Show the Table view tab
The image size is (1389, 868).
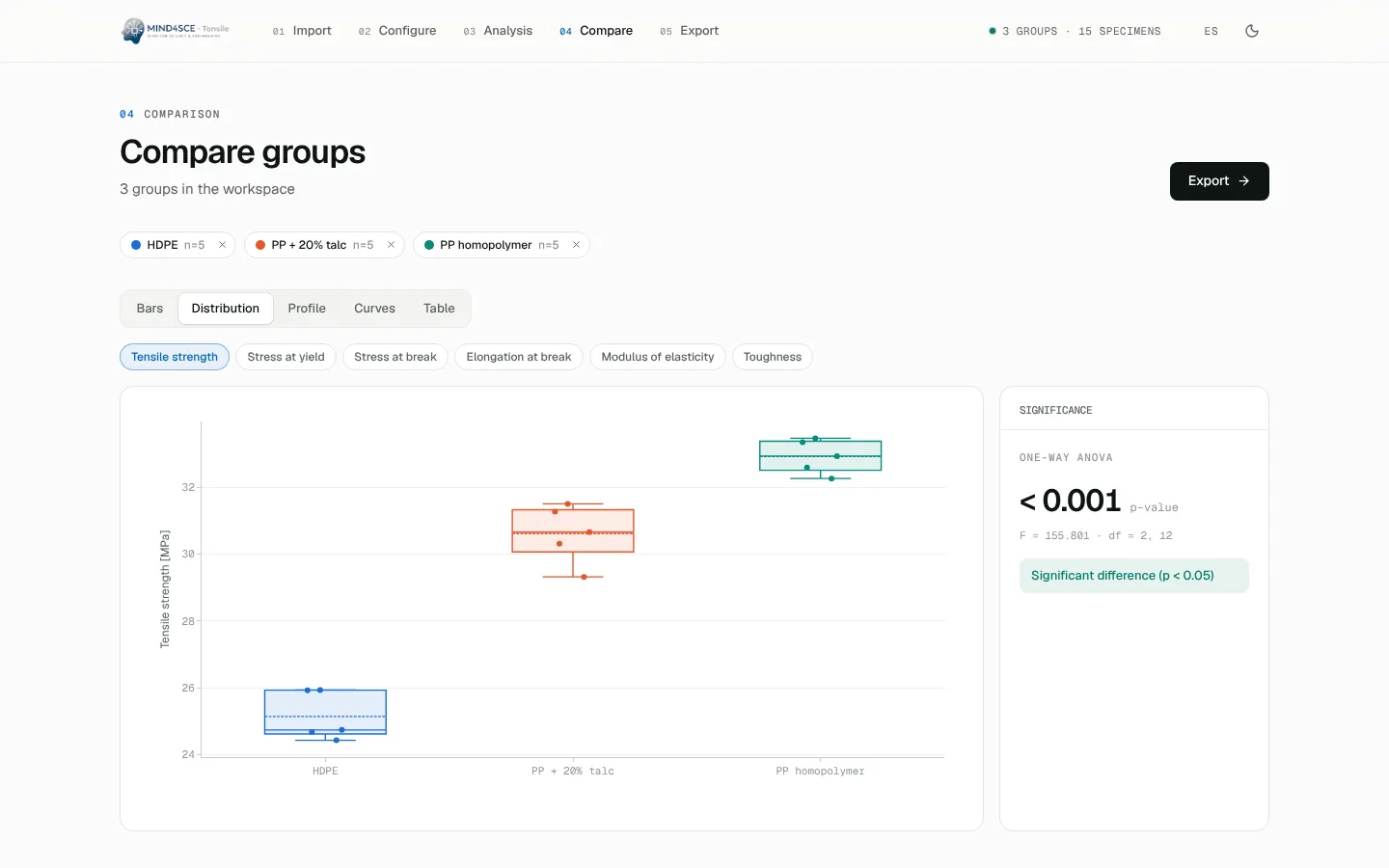pyautogui.click(x=439, y=309)
